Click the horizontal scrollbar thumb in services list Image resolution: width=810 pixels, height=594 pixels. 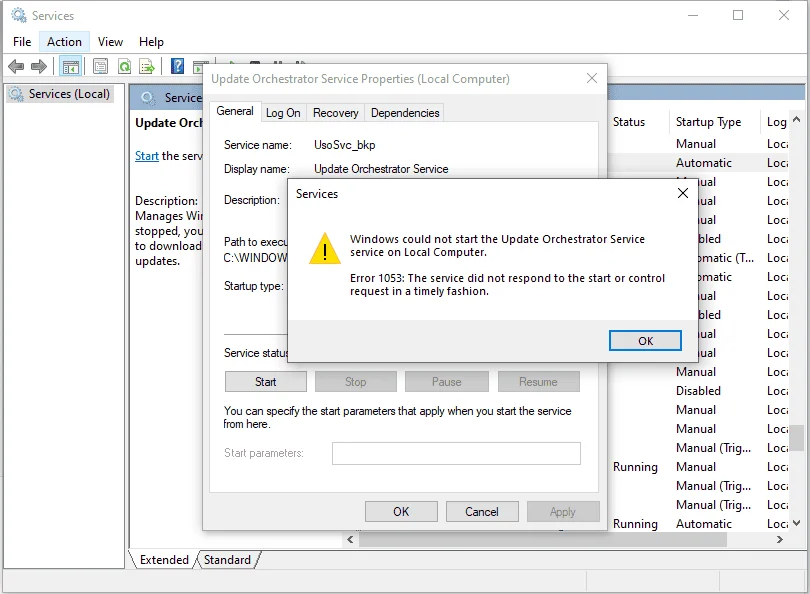pos(543,540)
